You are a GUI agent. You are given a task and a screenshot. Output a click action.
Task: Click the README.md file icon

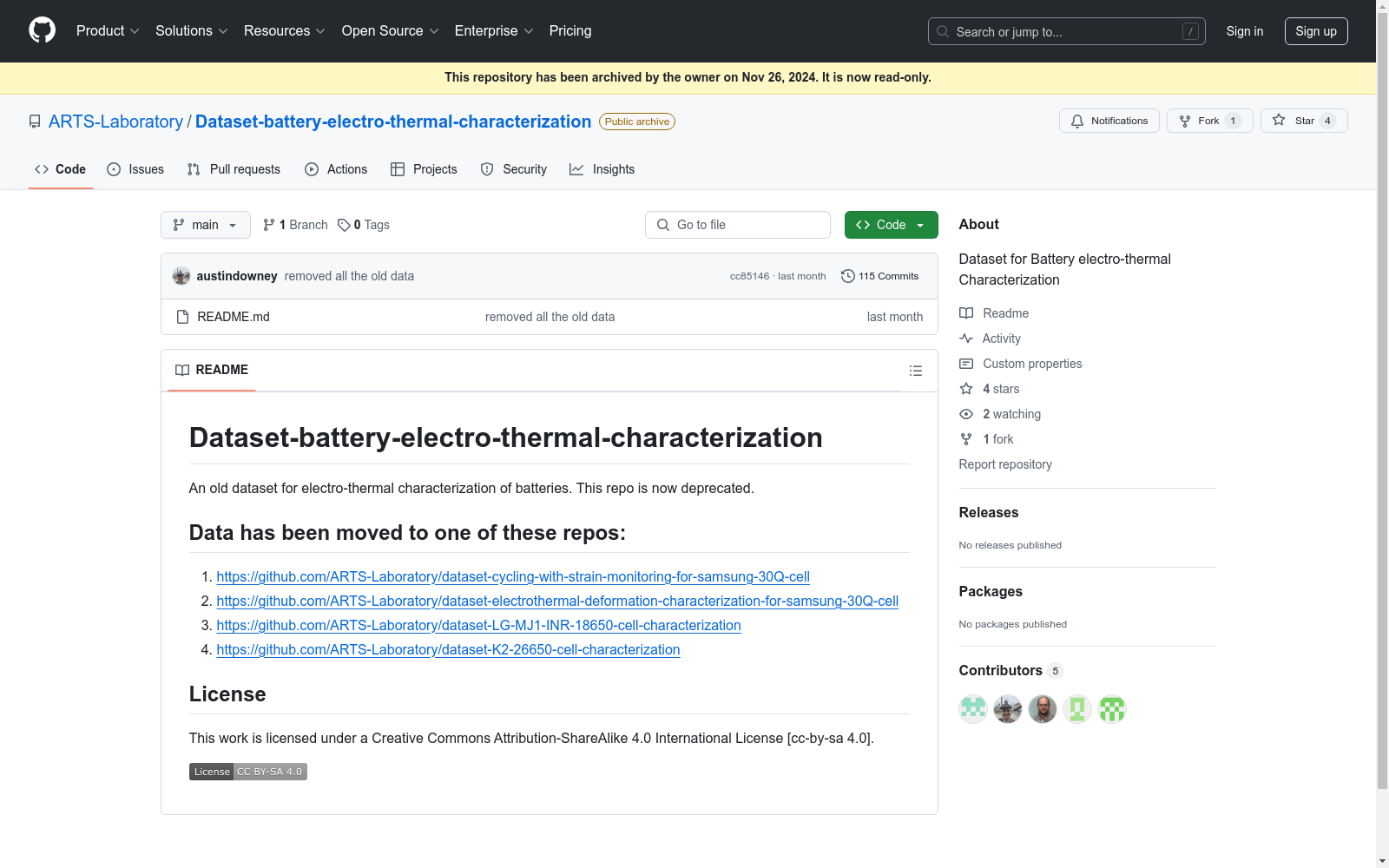point(182,317)
